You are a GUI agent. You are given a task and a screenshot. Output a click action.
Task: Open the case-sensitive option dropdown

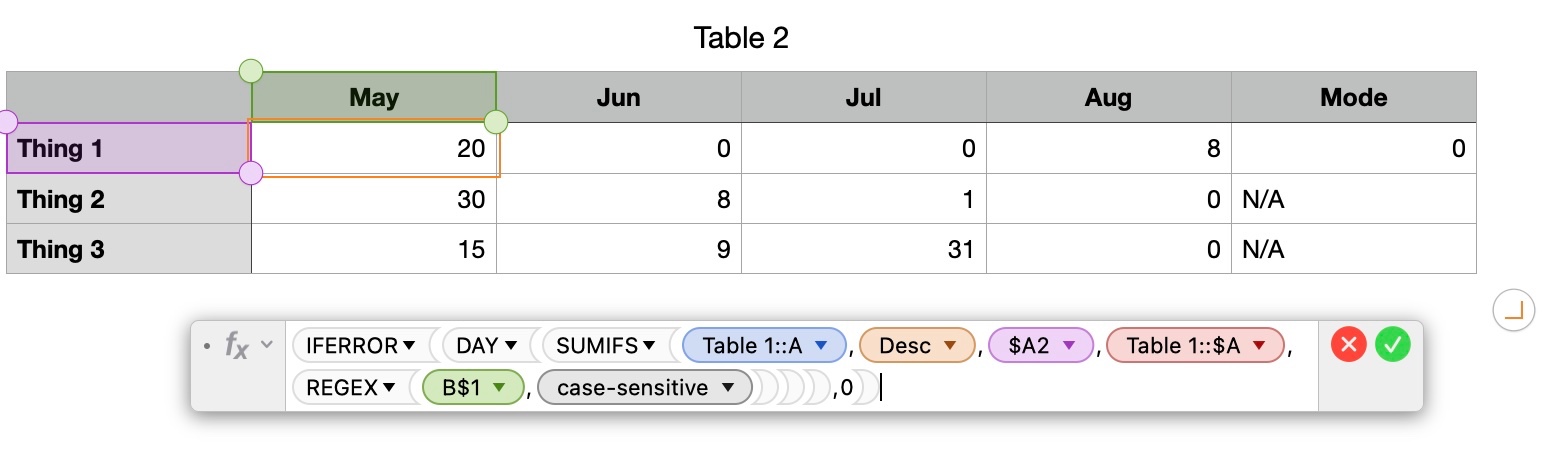[x=728, y=388]
